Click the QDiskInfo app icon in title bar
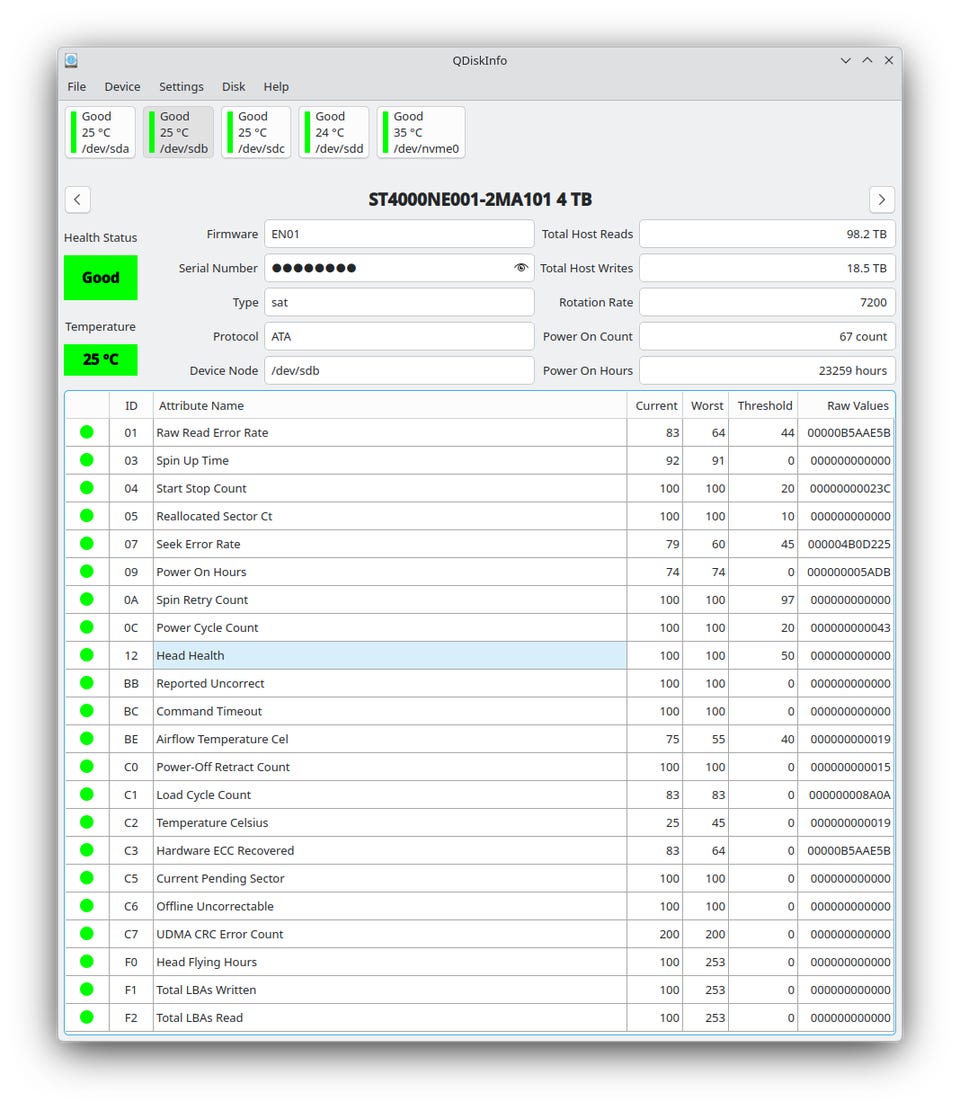 pos(72,60)
